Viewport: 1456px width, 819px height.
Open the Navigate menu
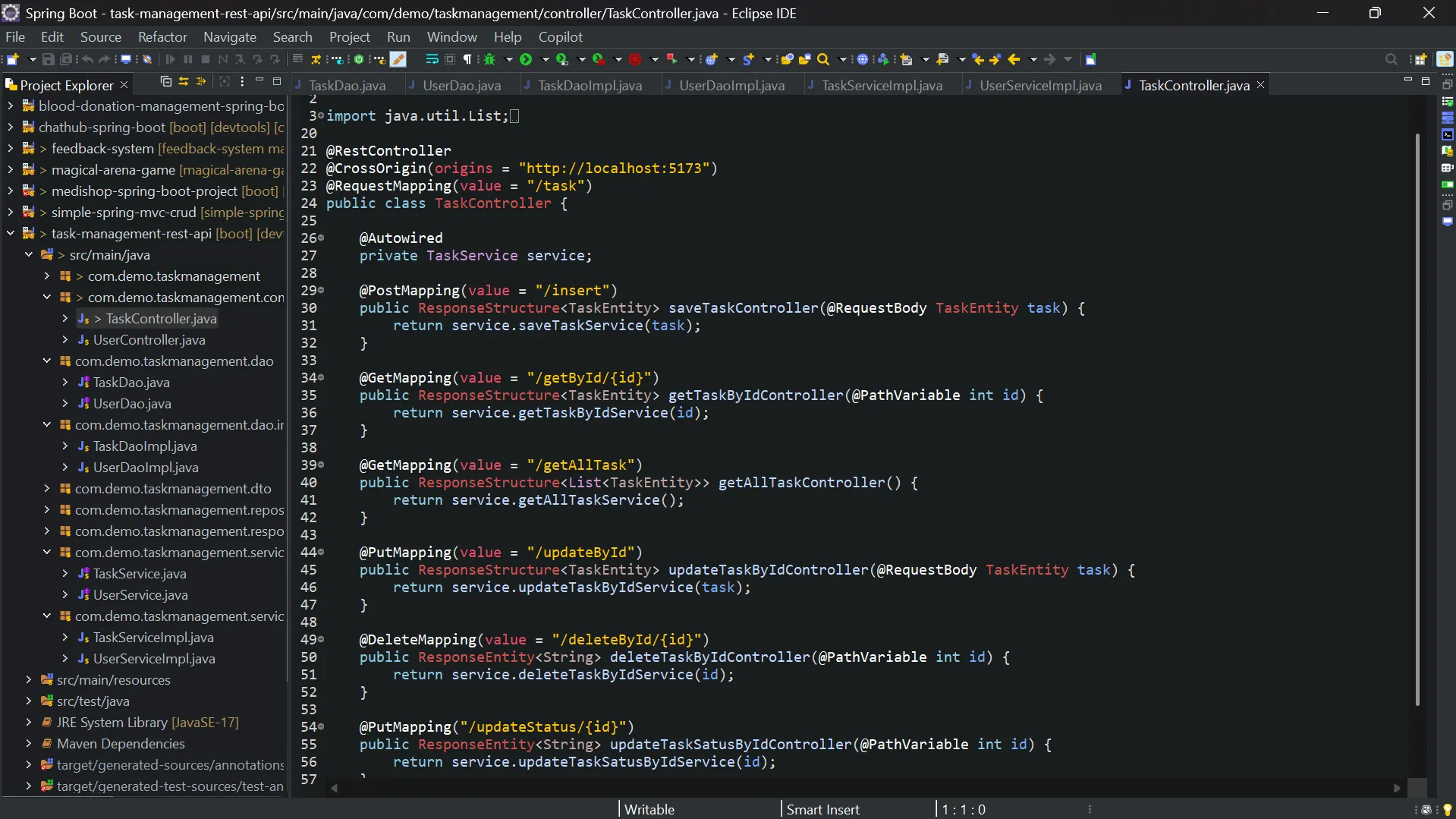[230, 37]
